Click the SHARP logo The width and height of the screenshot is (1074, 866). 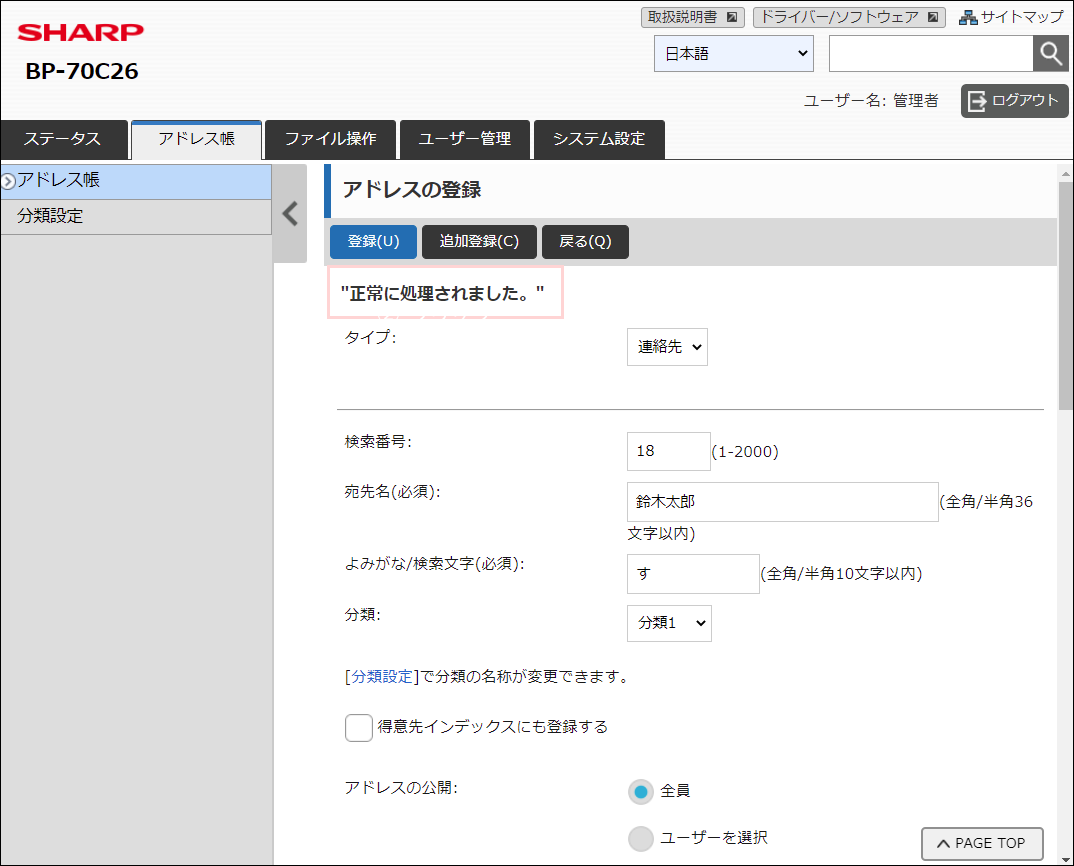point(81,32)
